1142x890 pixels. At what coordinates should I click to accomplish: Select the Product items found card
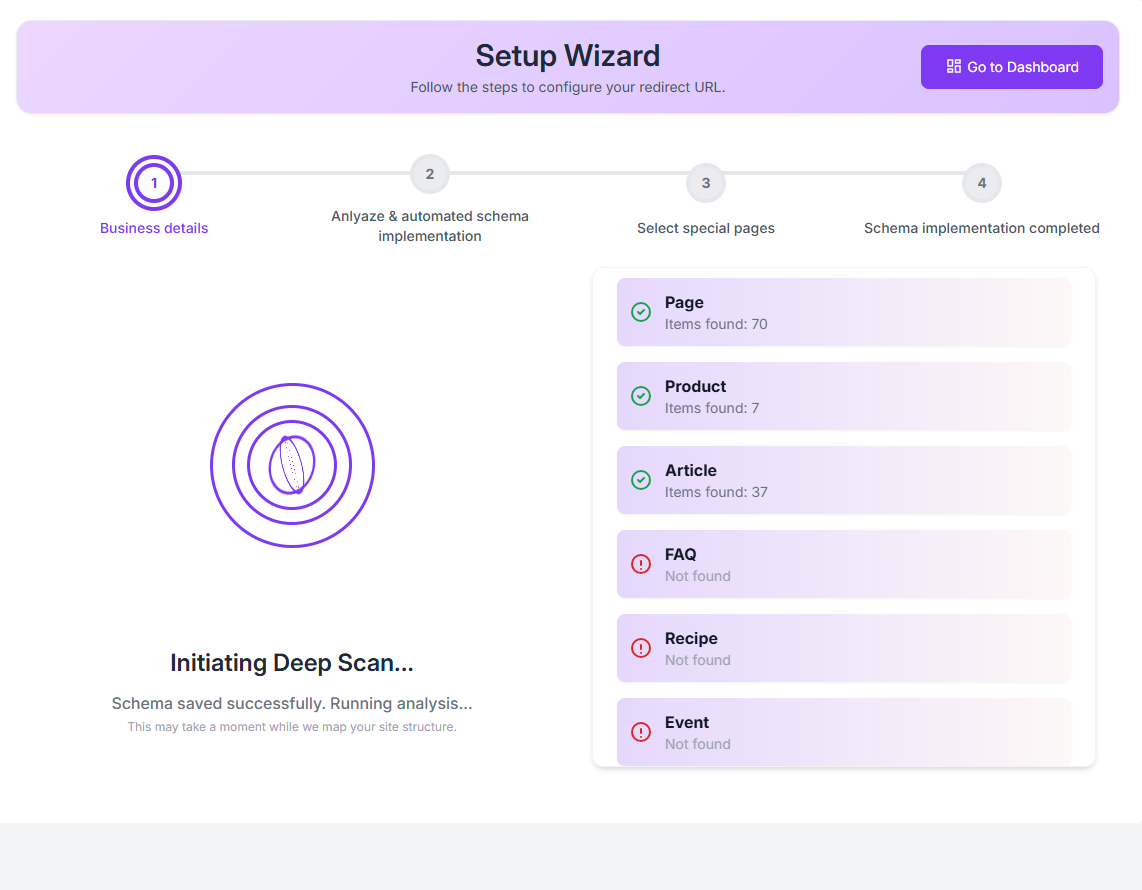843,396
